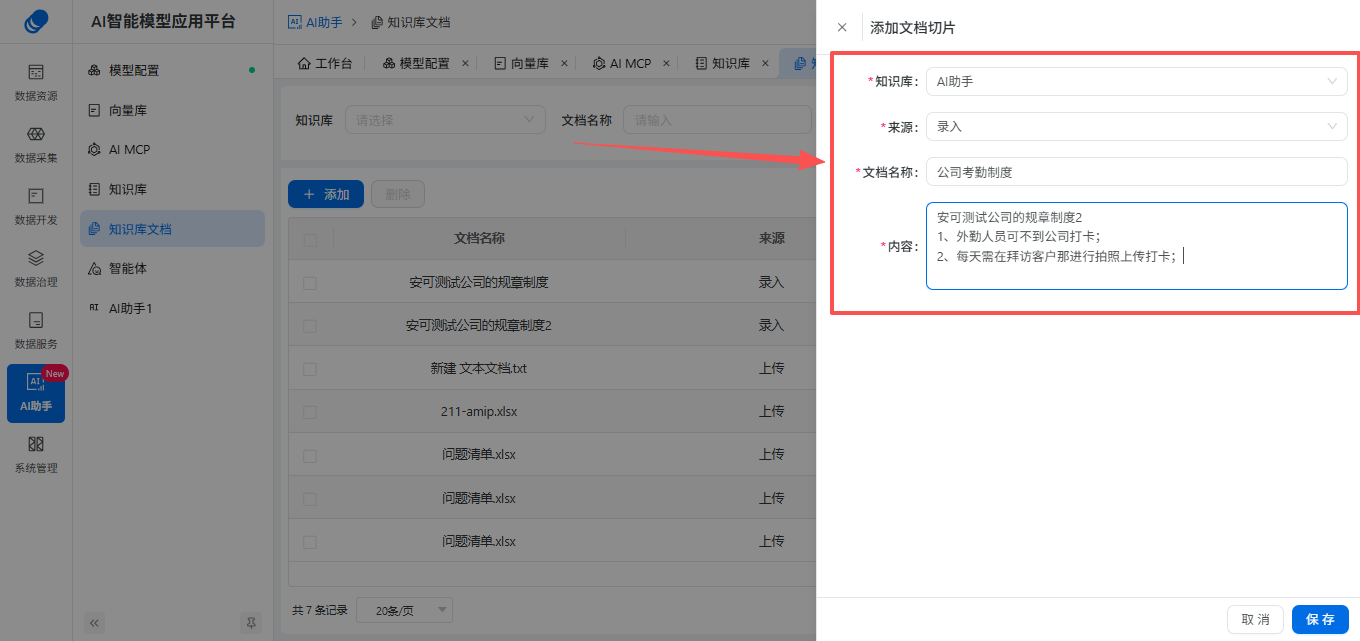Viewport: 1360px width, 641px height.
Task: Open 系统管理 sidebar module
Action: [36, 454]
